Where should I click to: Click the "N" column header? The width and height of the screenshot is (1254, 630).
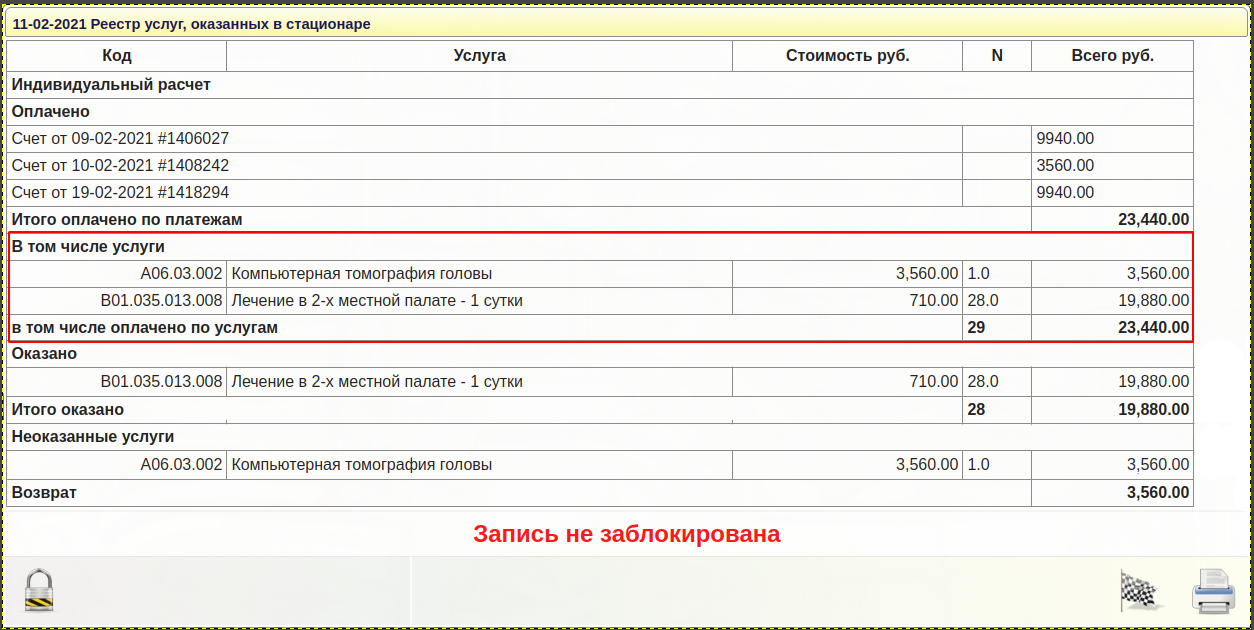point(996,56)
